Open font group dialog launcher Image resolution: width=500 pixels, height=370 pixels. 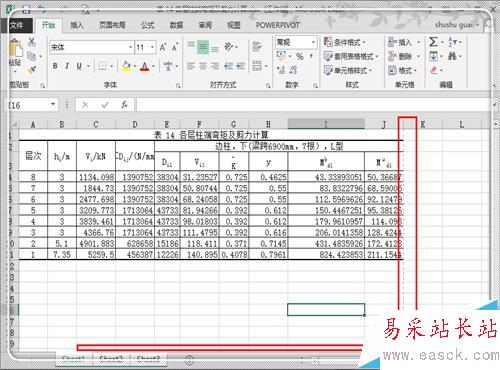178,86
